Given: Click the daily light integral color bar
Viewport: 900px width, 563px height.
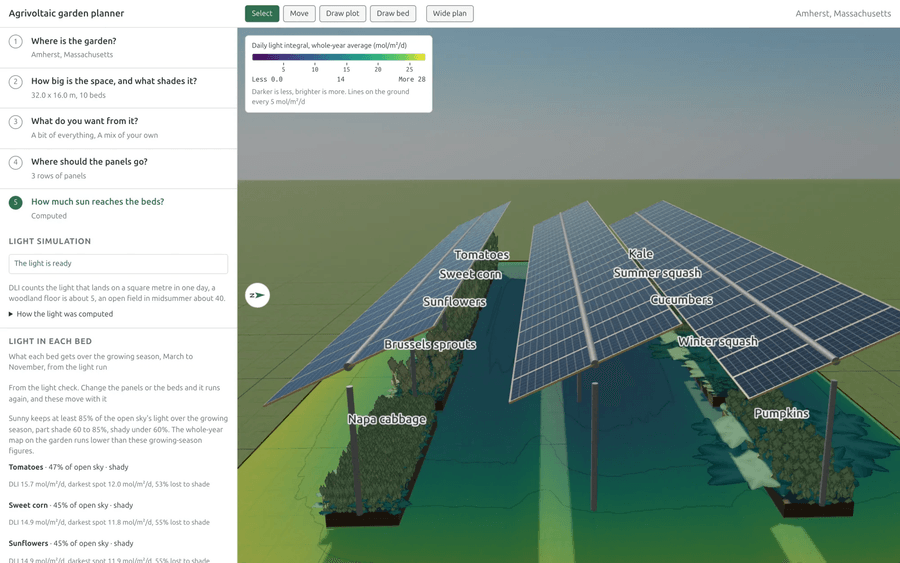Looking at the screenshot, I should coord(339,57).
